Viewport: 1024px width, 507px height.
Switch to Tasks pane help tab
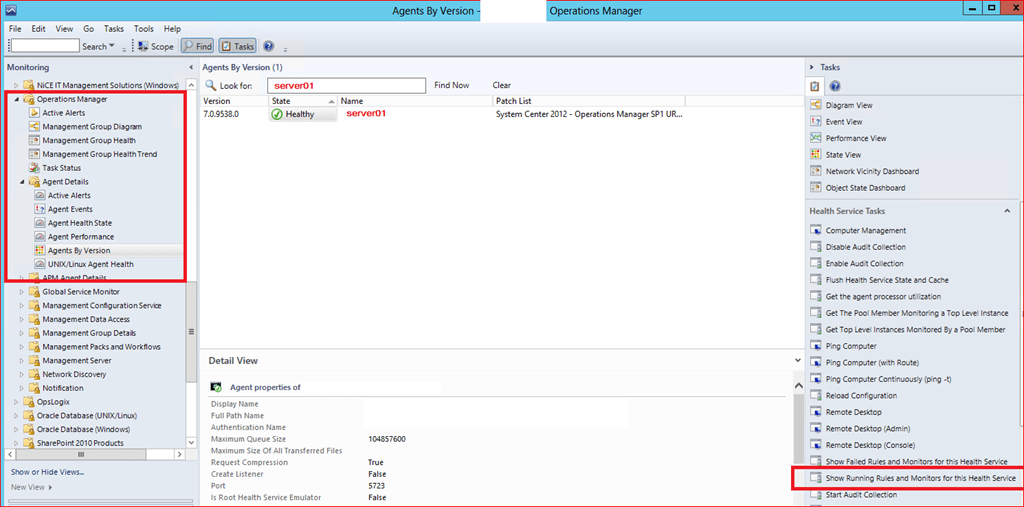pyautogui.click(x=834, y=86)
